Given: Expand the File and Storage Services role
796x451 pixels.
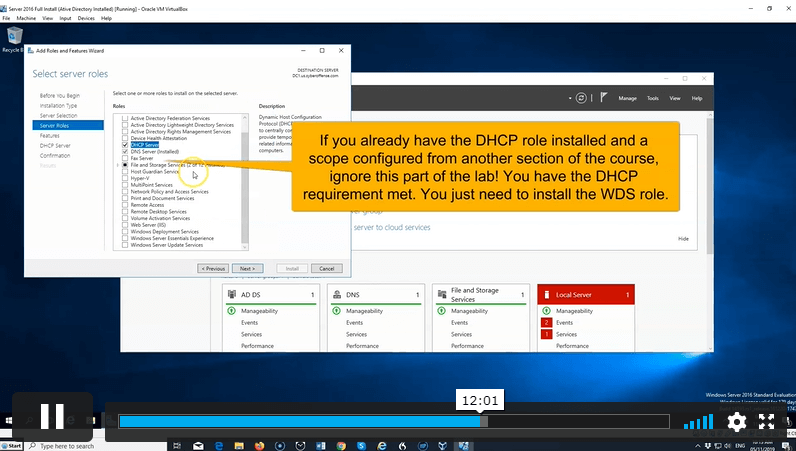Looking at the screenshot, I should pos(119,164).
